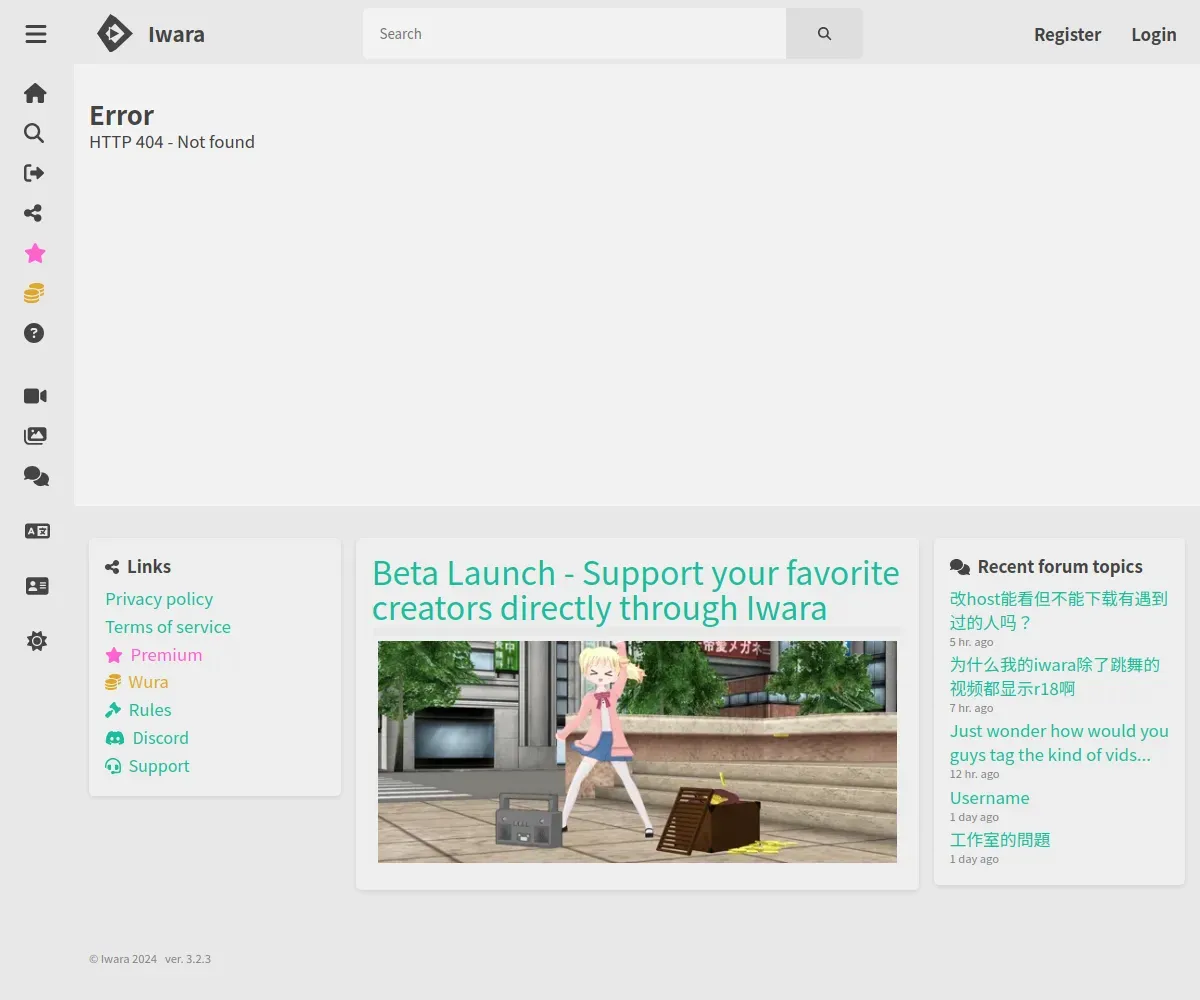The width and height of the screenshot is (1200, 1000).
Task: Click Login in the header
Action: click(1153, 34)
